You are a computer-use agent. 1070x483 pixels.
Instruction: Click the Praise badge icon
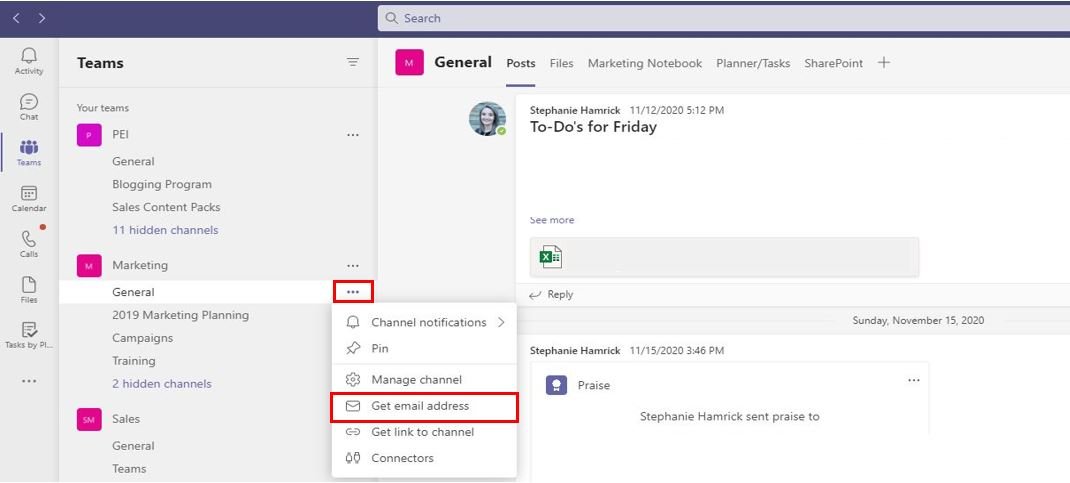pyautogui.click(x=557, y=385)
